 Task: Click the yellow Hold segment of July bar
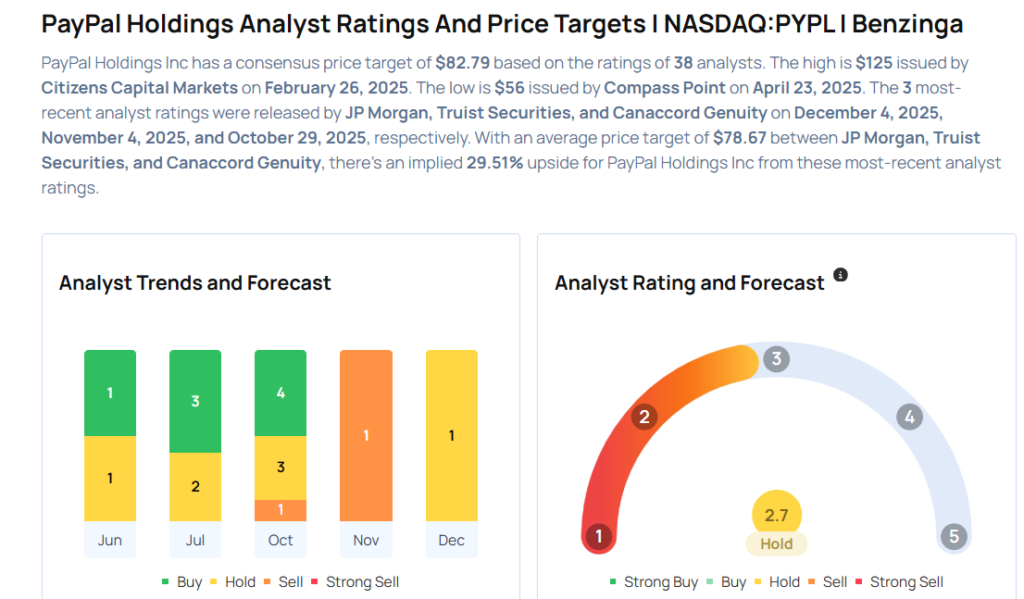pos(195,486)
